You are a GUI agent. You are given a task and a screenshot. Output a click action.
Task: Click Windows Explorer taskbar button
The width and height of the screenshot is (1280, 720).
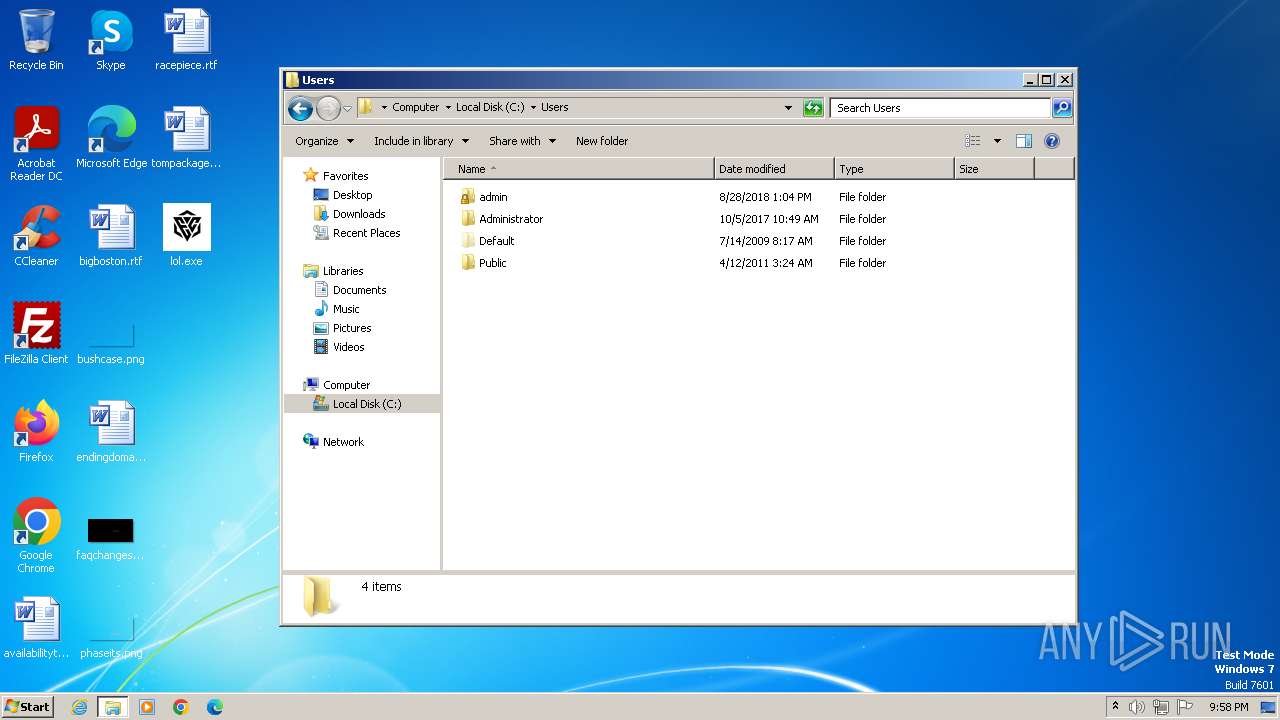click(x=113, y=707)
